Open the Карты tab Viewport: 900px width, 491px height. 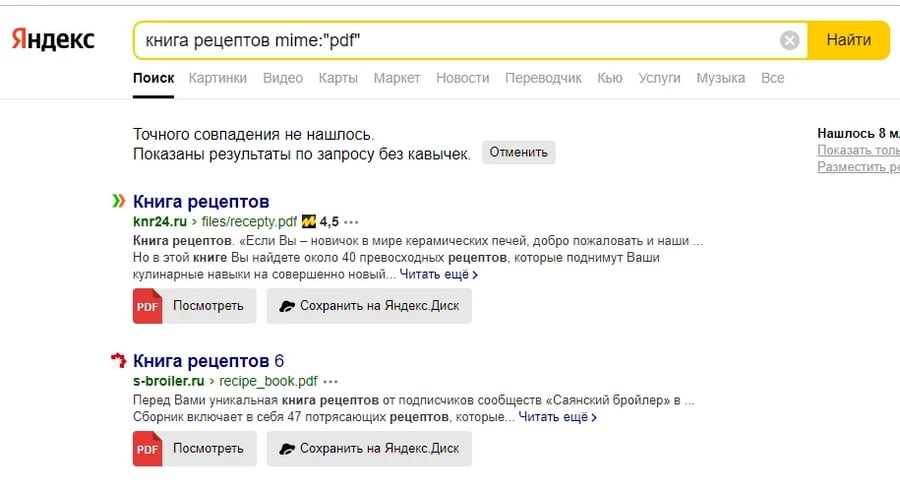point(338,78)
